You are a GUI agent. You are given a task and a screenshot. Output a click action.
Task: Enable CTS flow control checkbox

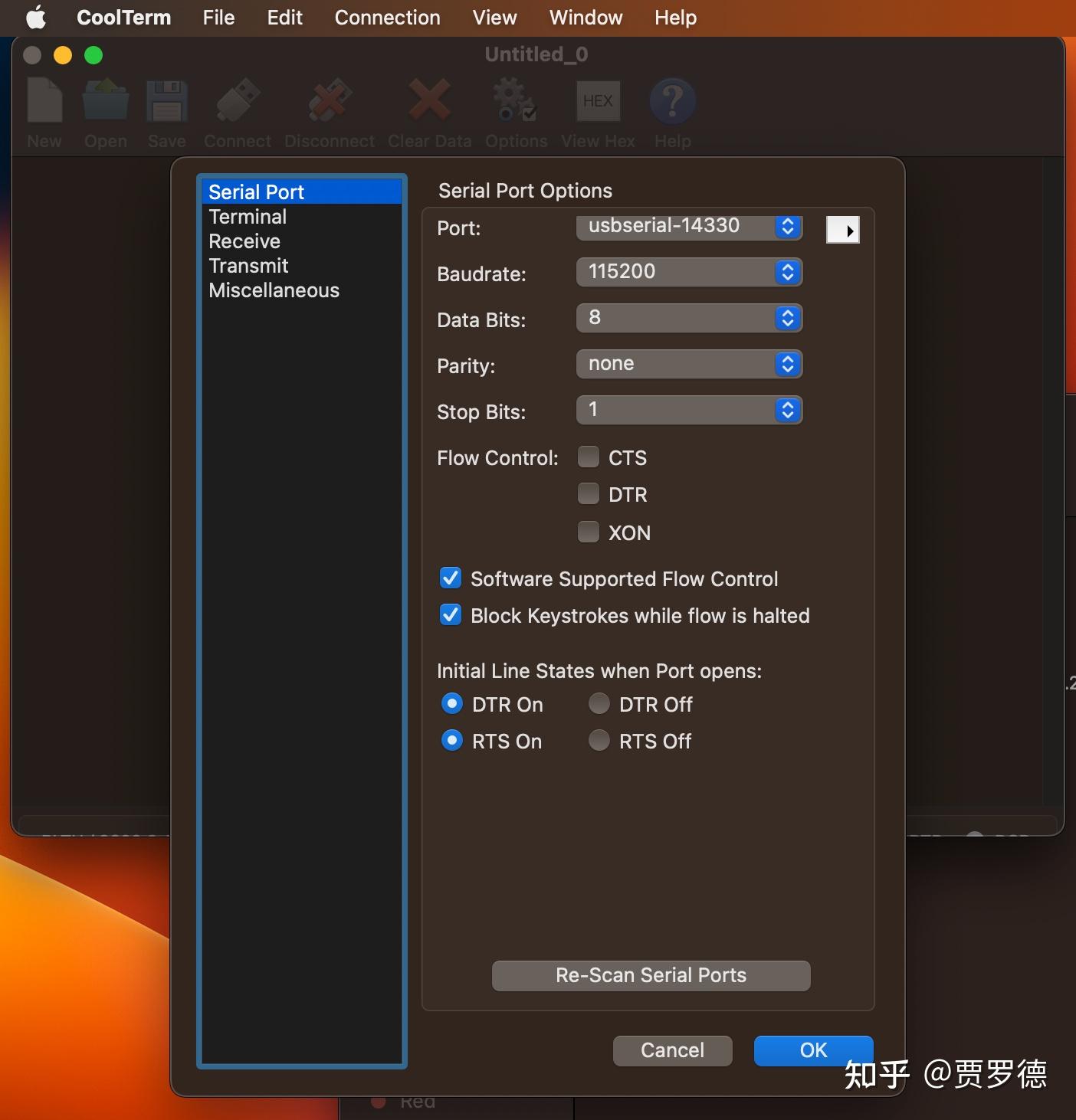(x=589, y=457)
